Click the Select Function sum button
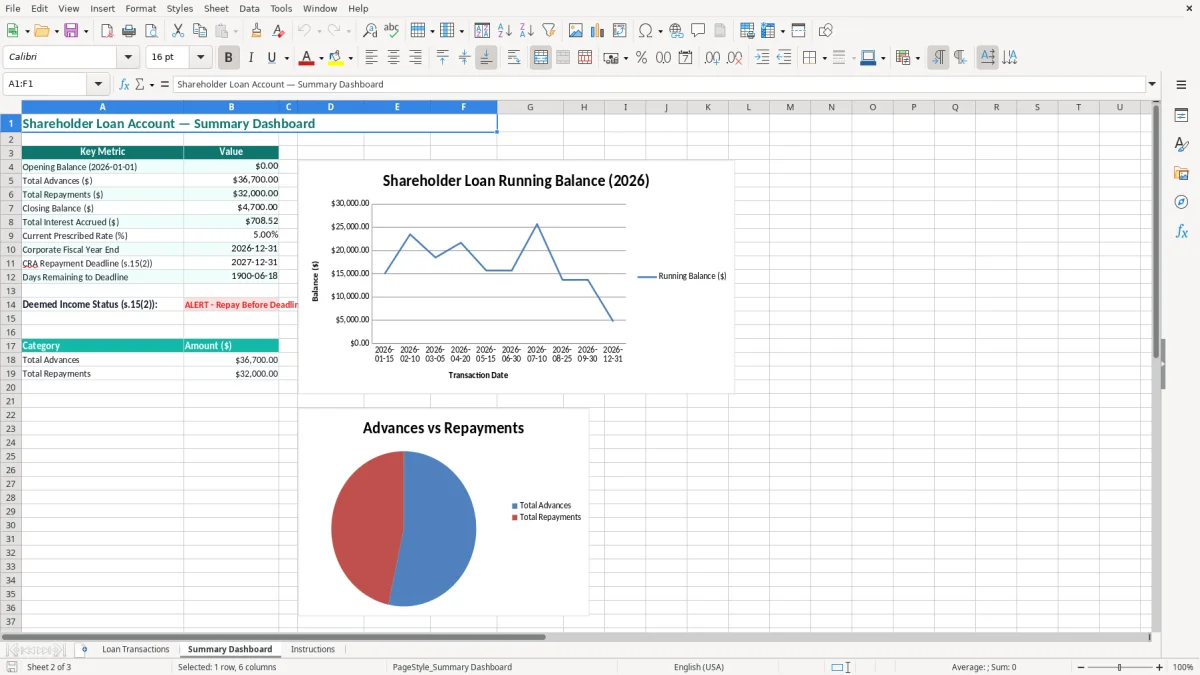Image resolution: width=1200 pixels, height=675 pixels. [x=140, y=84]
